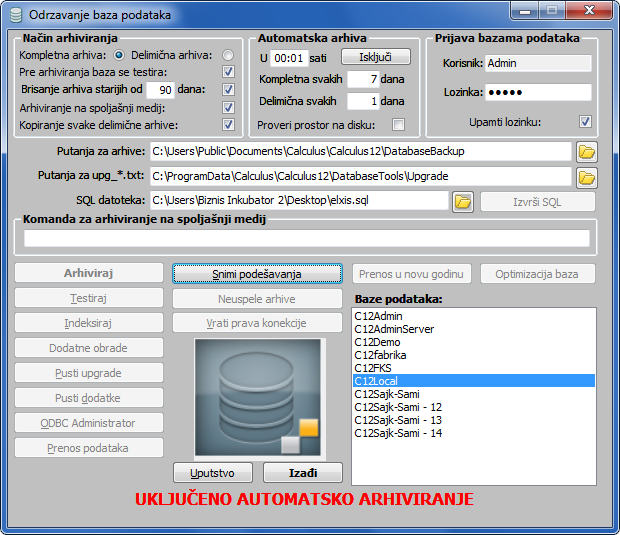Viewport: 620px width, 535px height.
Task: Click the title bar database icon
Action: 16,15
